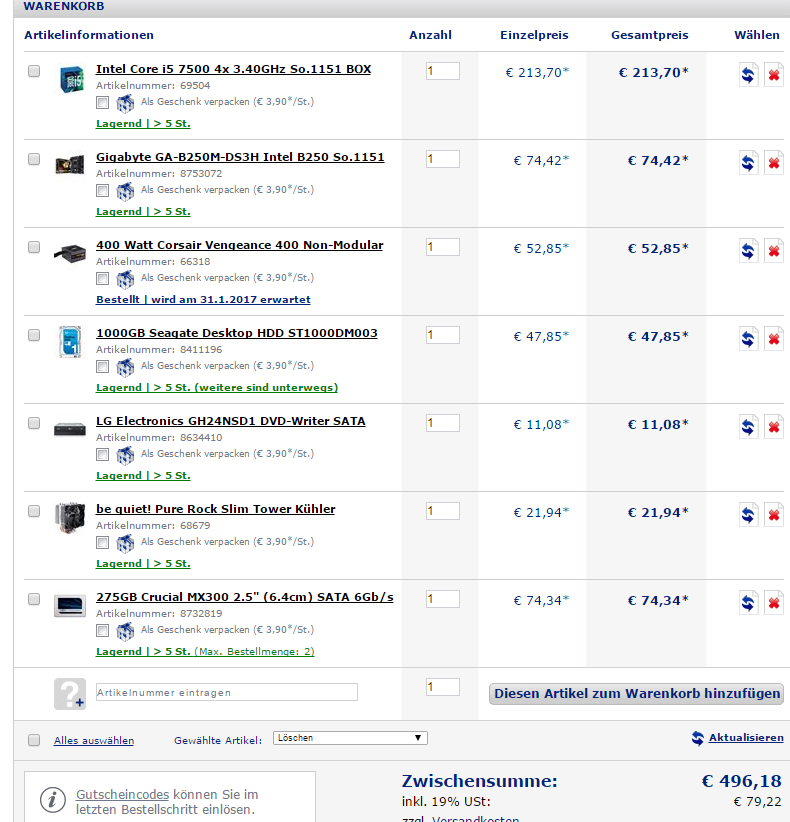Enable gift wrapping for Crucial MX300
The width and height of the screenshot is (790, 822).
(103, 631)
